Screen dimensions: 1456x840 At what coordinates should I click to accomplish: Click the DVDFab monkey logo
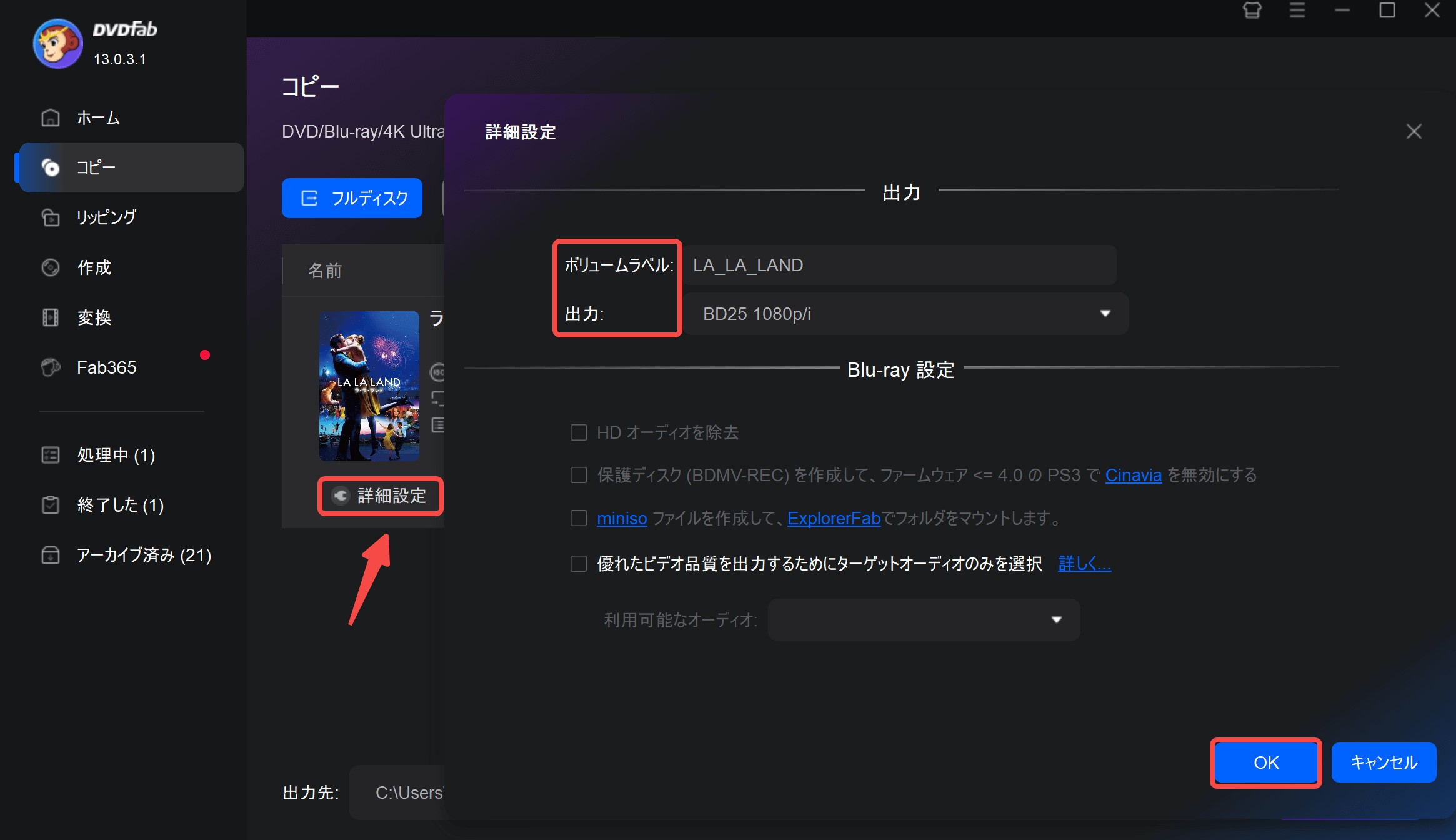tap(57, 43)
